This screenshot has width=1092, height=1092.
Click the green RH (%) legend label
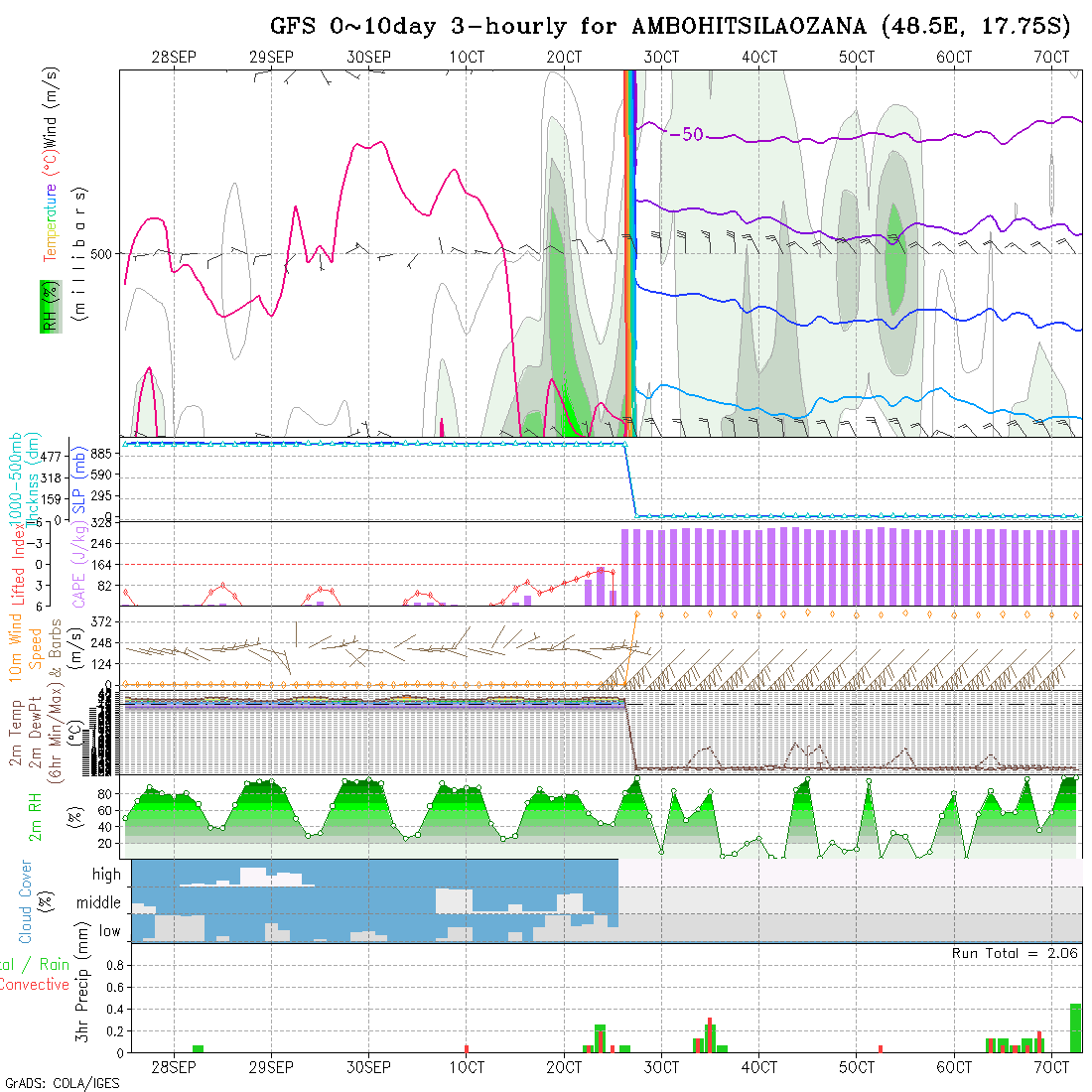click(47, 306)
